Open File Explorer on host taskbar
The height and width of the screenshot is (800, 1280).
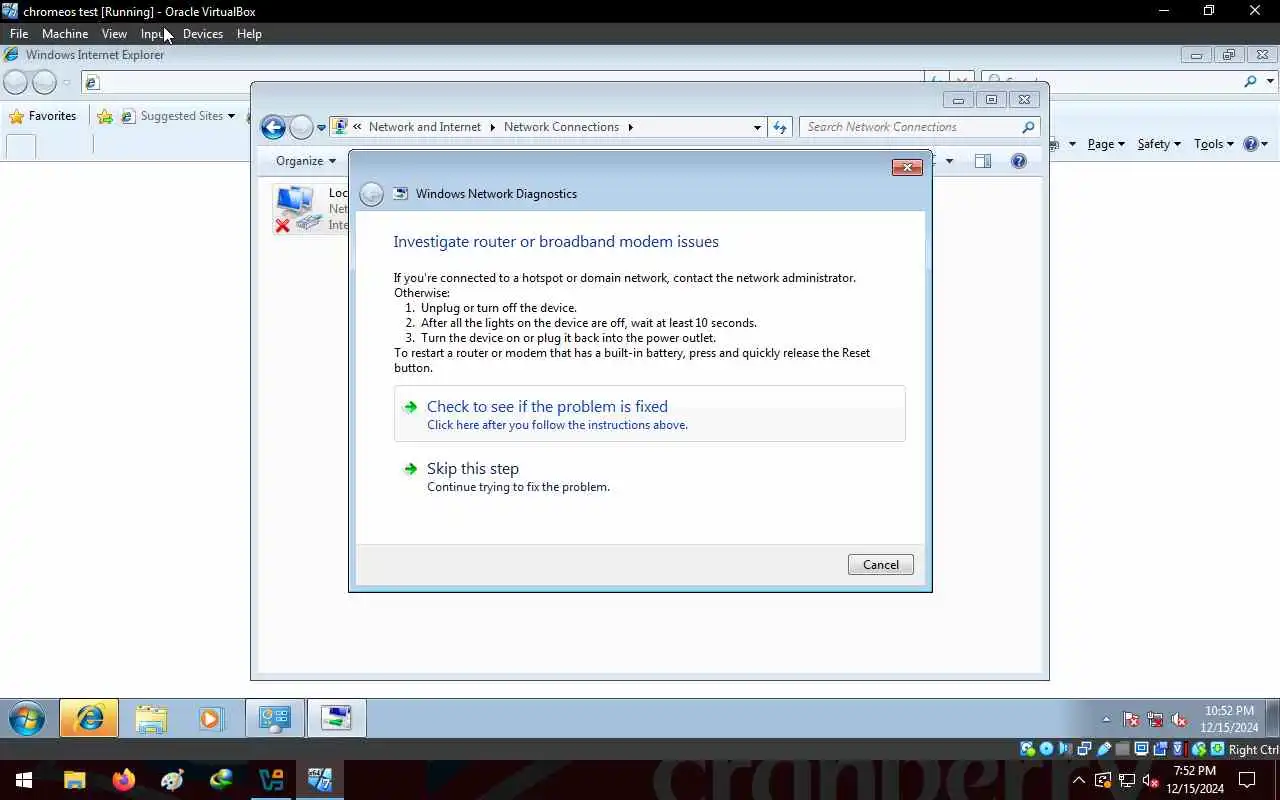pyautogui.click(x=74, y=780)
